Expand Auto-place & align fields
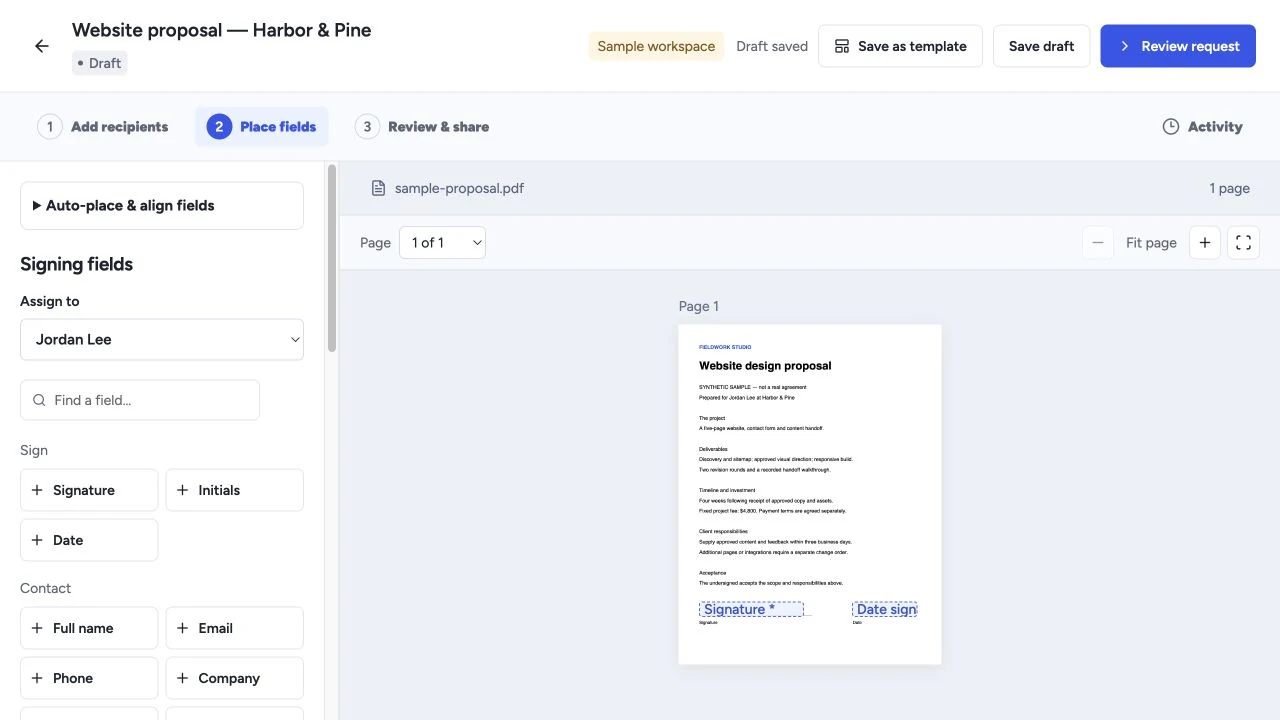The height and width of the screenshot is (720, 1280). (162, 206)
